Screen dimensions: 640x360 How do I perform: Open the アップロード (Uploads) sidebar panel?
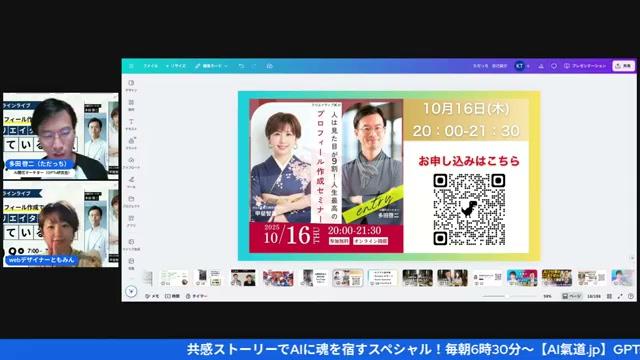tap(131, 163)
